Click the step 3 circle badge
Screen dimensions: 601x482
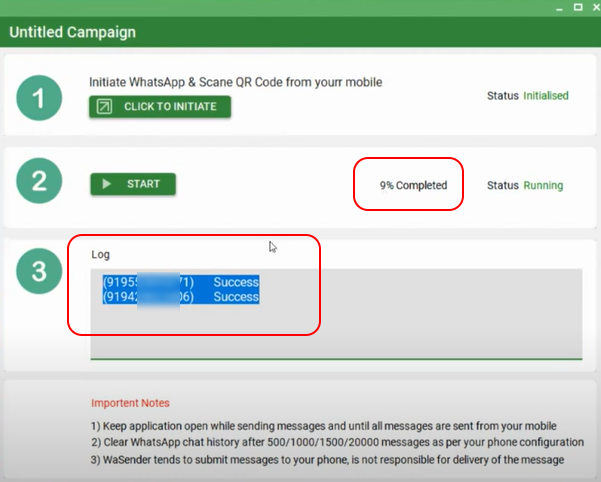(x=38, y=273)
